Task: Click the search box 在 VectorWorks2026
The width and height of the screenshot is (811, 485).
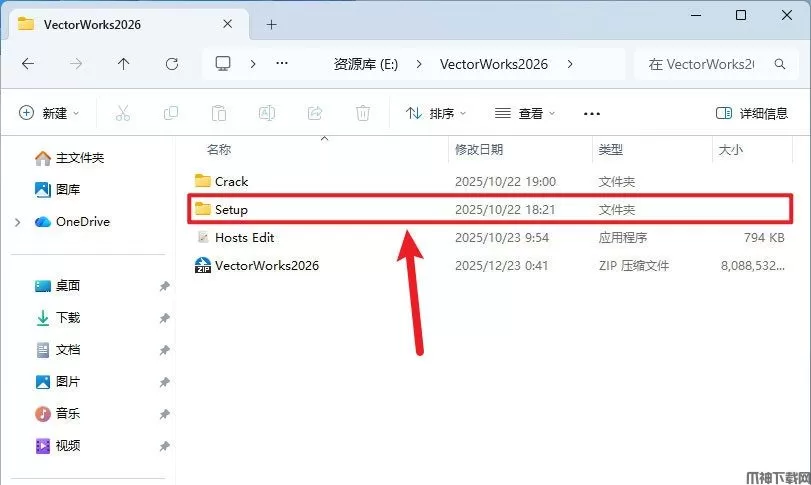Action: (x=715, y=64)
